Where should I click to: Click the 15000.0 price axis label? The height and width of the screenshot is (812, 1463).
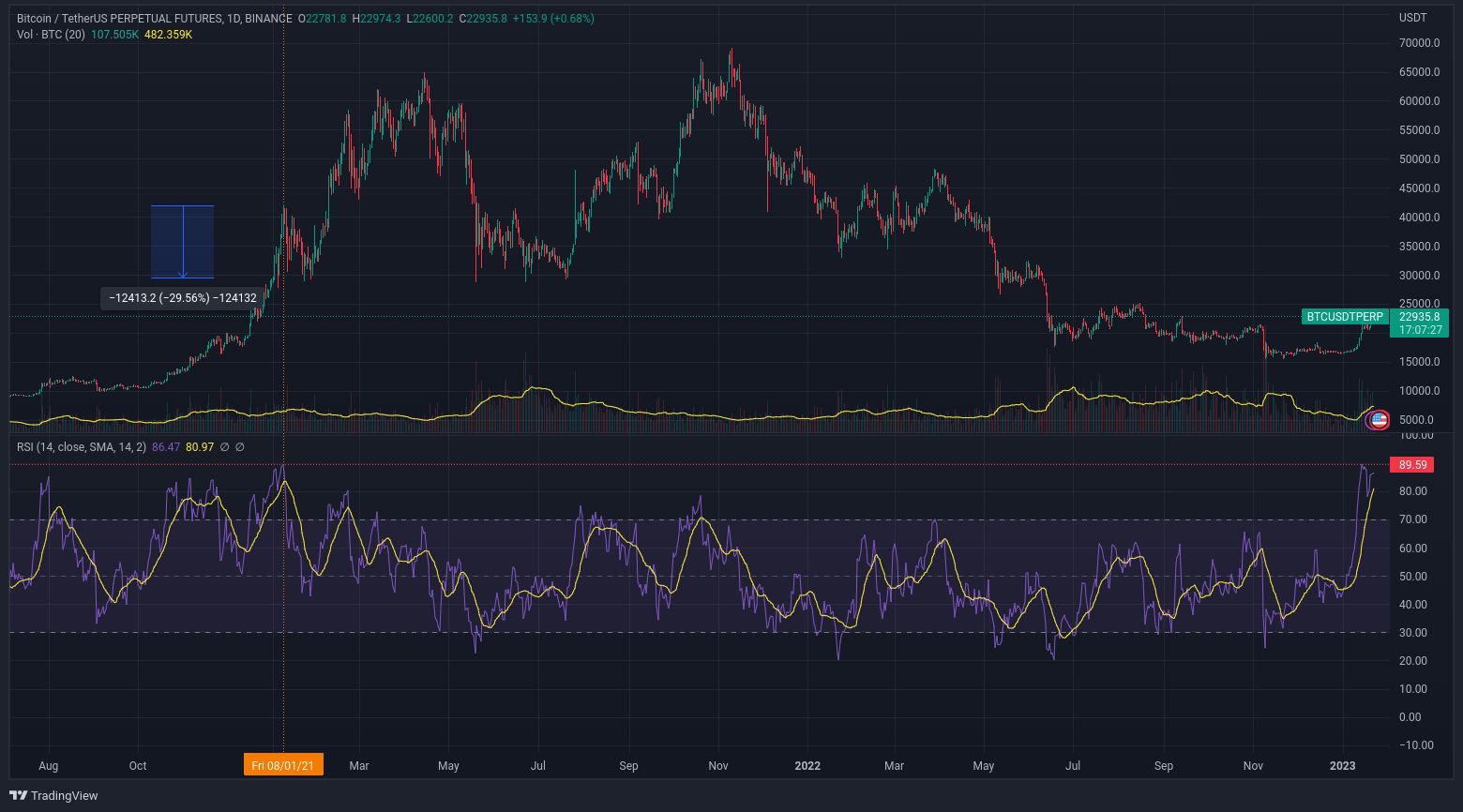point(1419,362)
